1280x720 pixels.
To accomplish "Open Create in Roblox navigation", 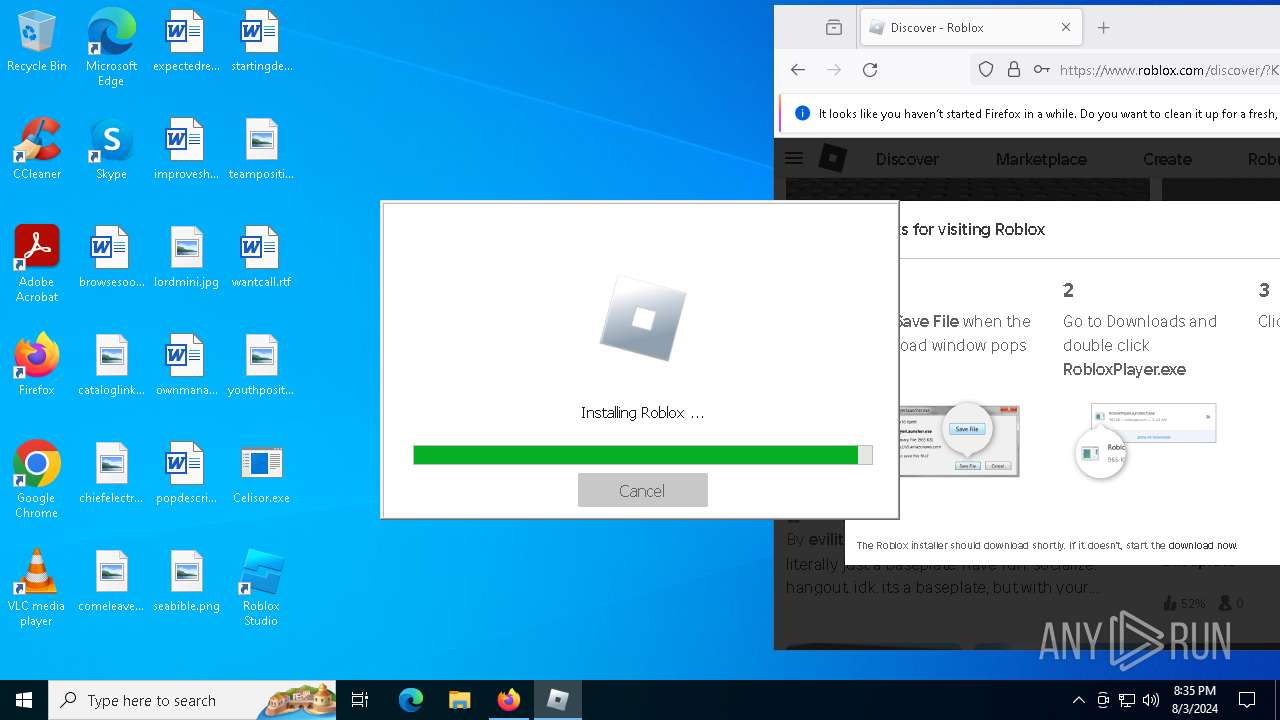I will (1167, 159).
